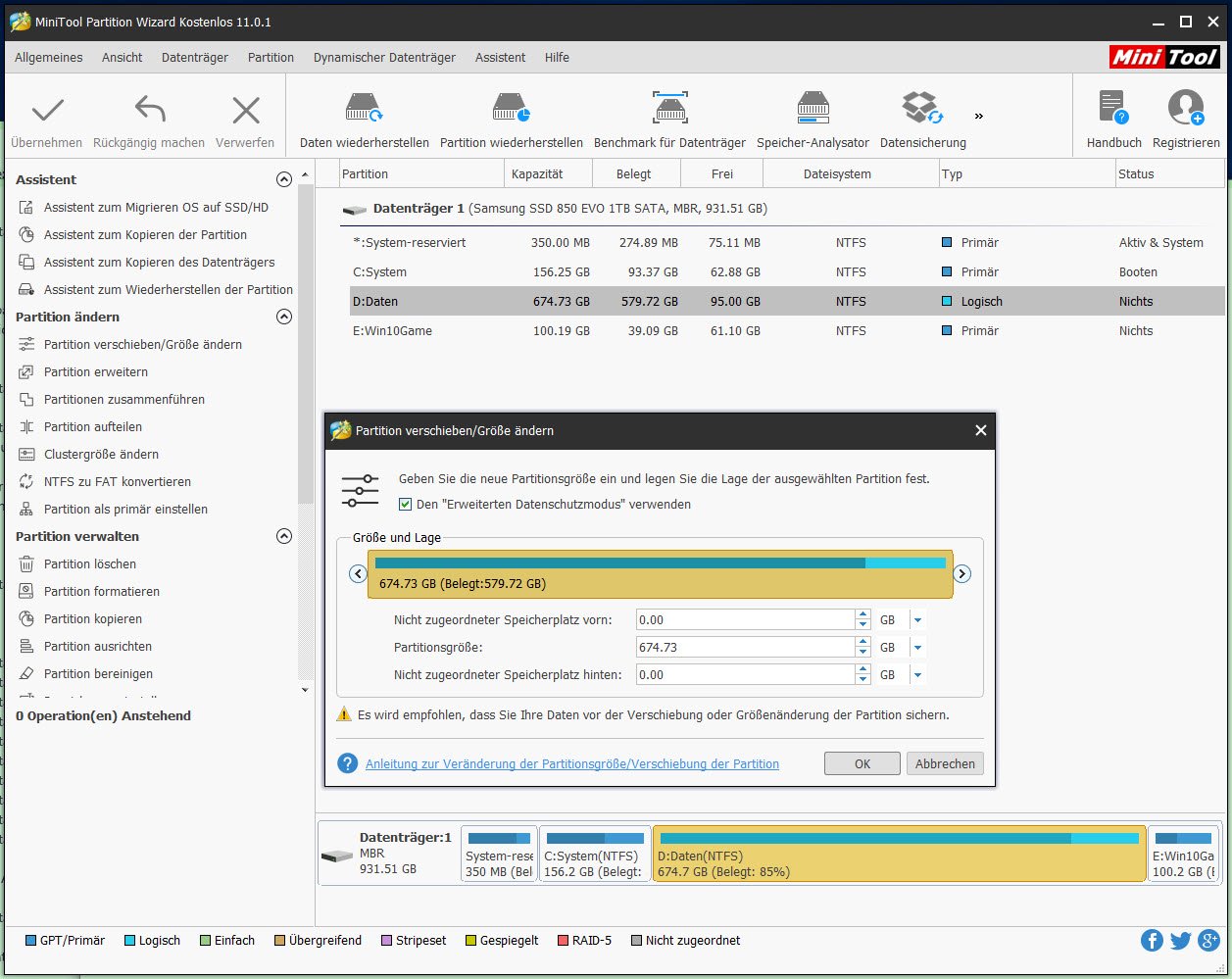
Task: Collapse the Partition ändern section
Action: pyautogui.click(x=284, y=317)
